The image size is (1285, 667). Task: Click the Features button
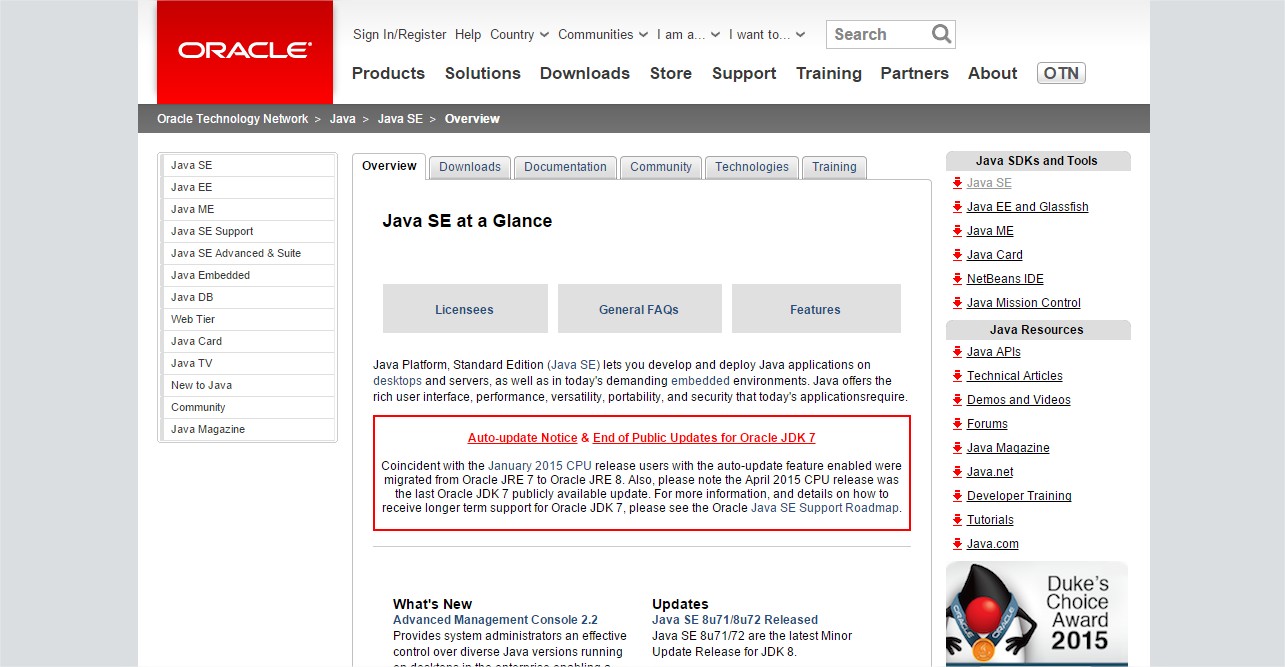tap(816, 309)
